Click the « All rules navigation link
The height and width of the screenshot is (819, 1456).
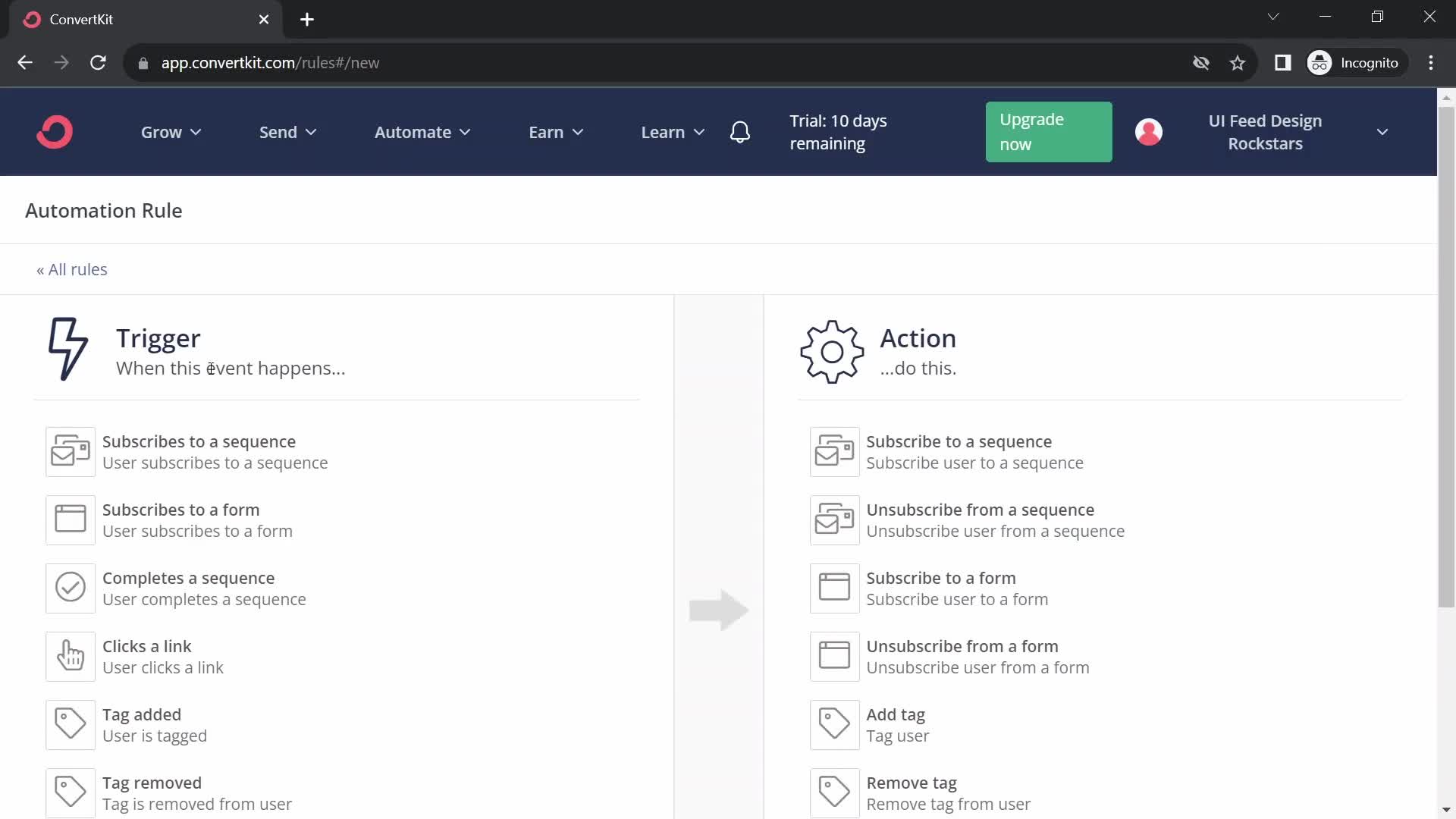pos(71,269)
